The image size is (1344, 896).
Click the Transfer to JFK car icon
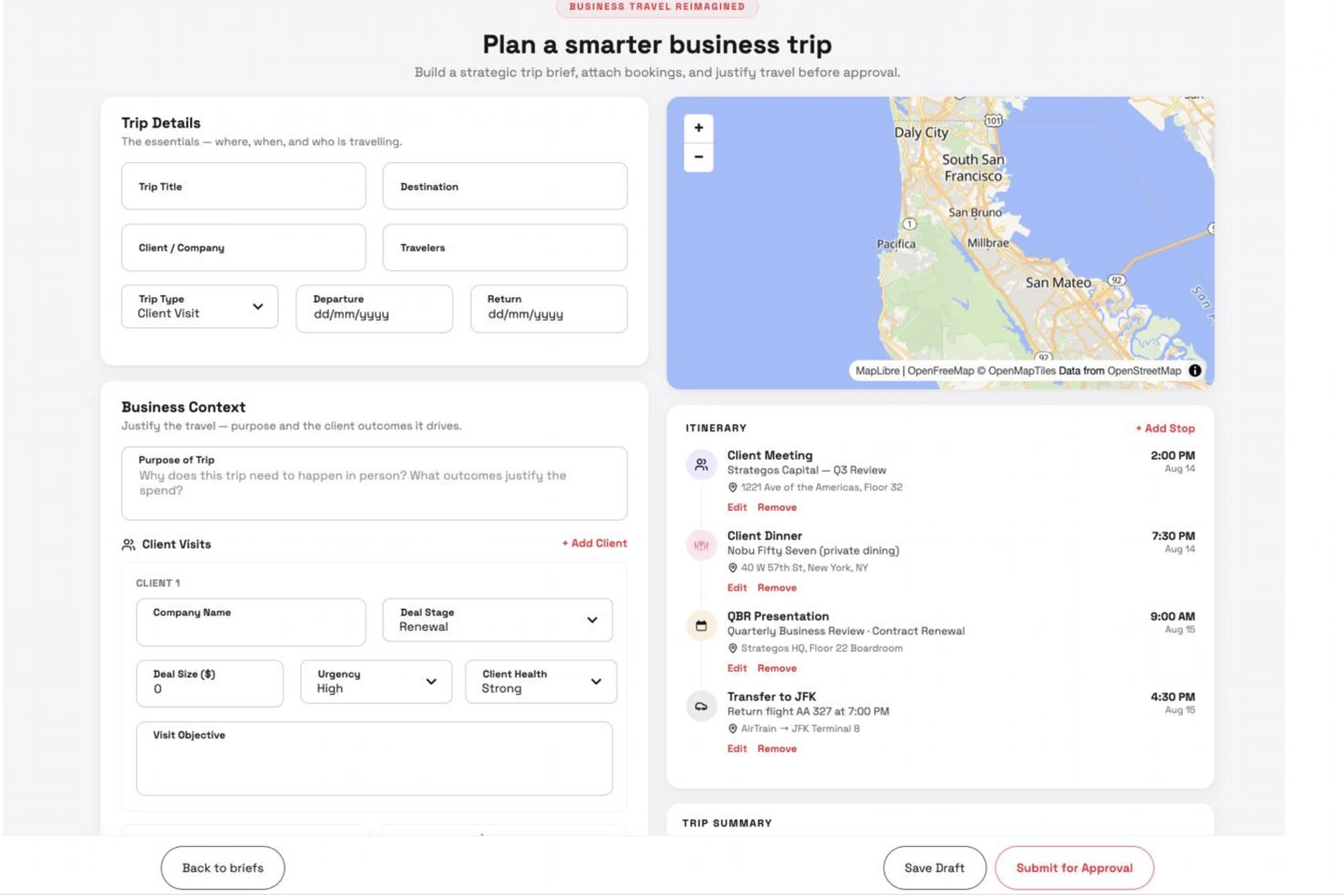(701, 706)
